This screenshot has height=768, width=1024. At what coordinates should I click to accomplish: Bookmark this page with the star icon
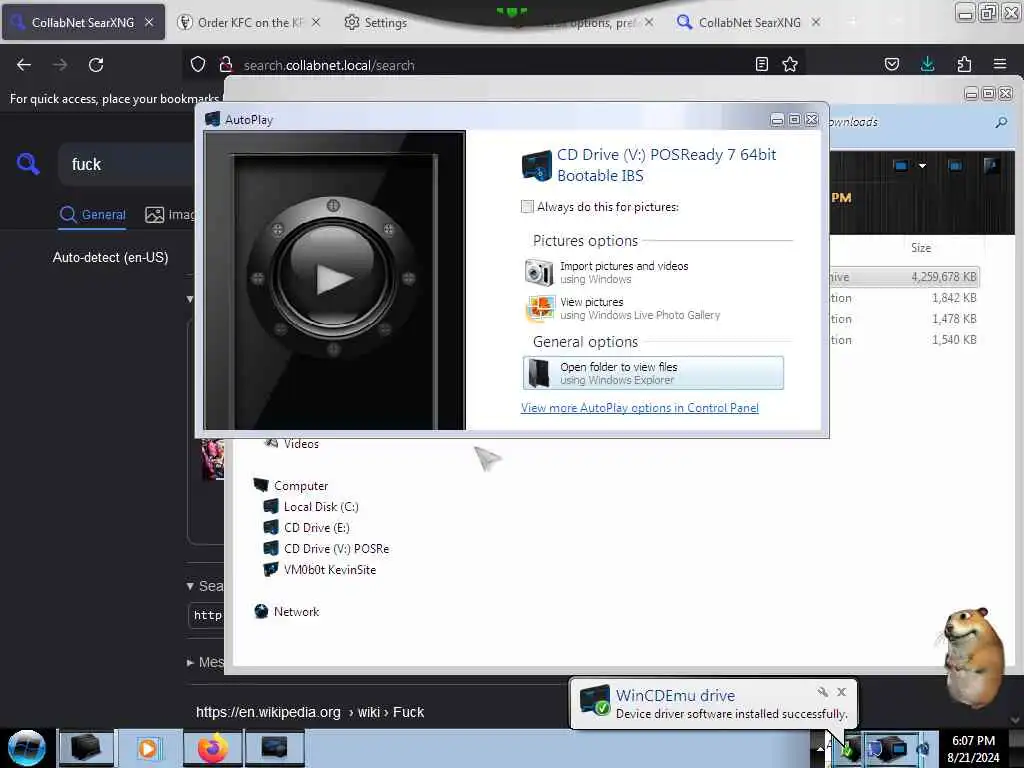[x=790, y=64]
